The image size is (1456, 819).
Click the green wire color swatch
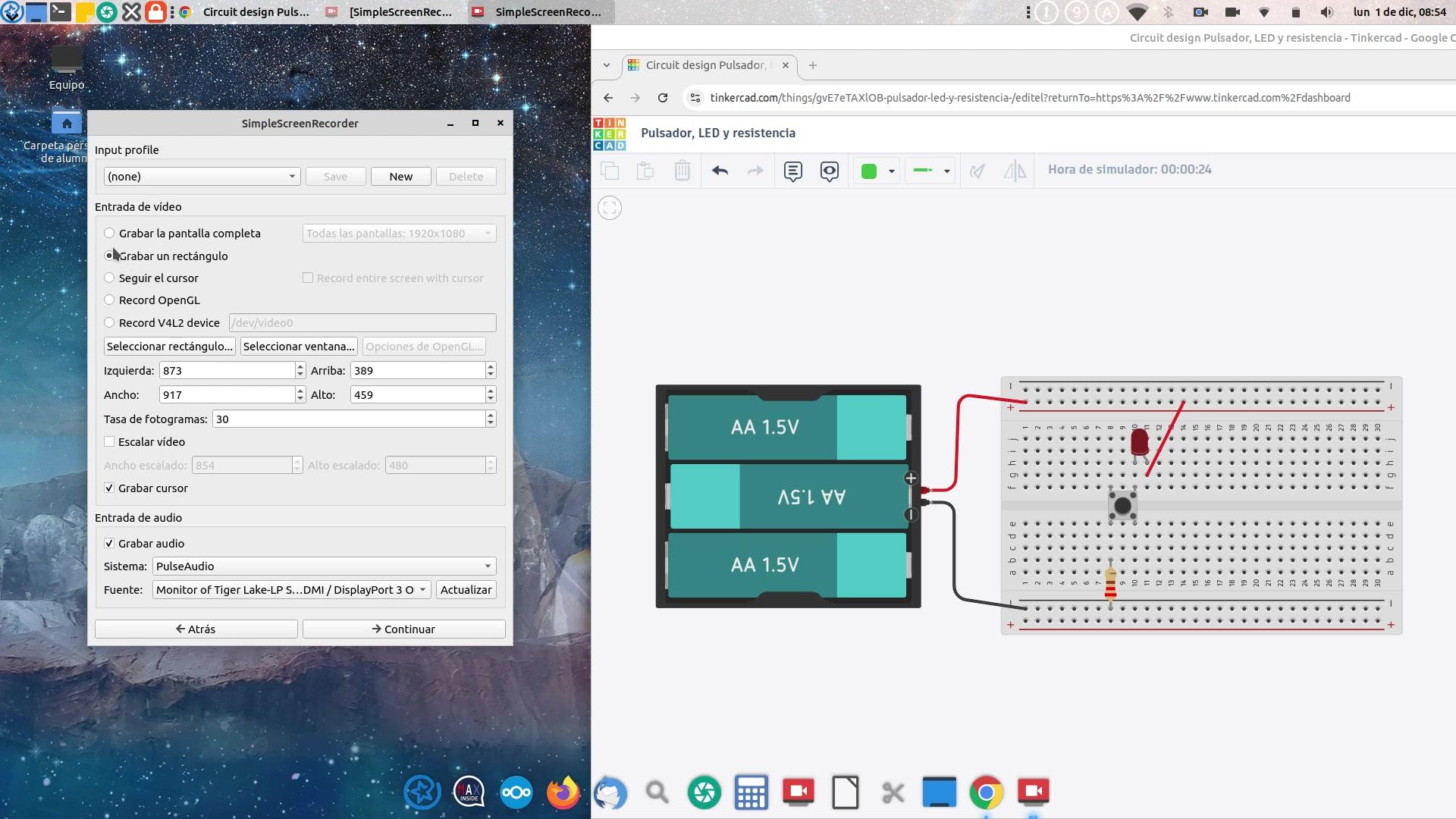click(869, 171)
